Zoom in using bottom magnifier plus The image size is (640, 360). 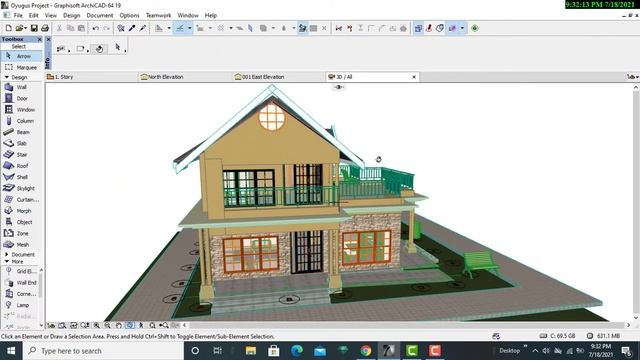[97, 325]
